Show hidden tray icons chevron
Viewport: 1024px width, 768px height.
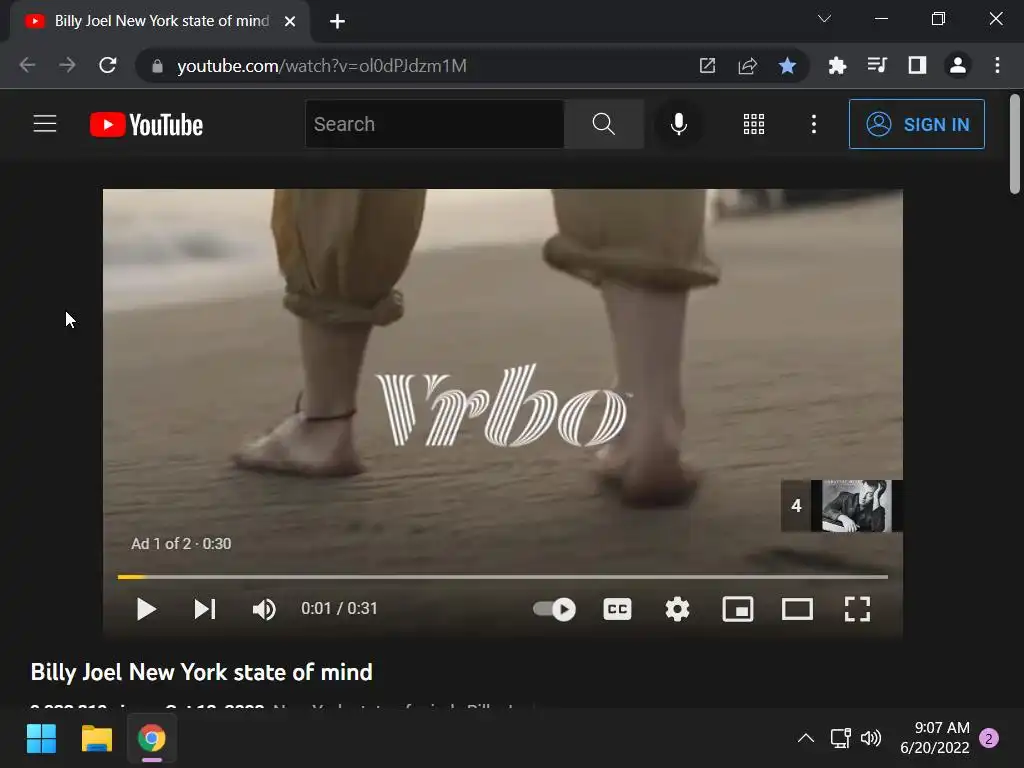click(806, 738)
